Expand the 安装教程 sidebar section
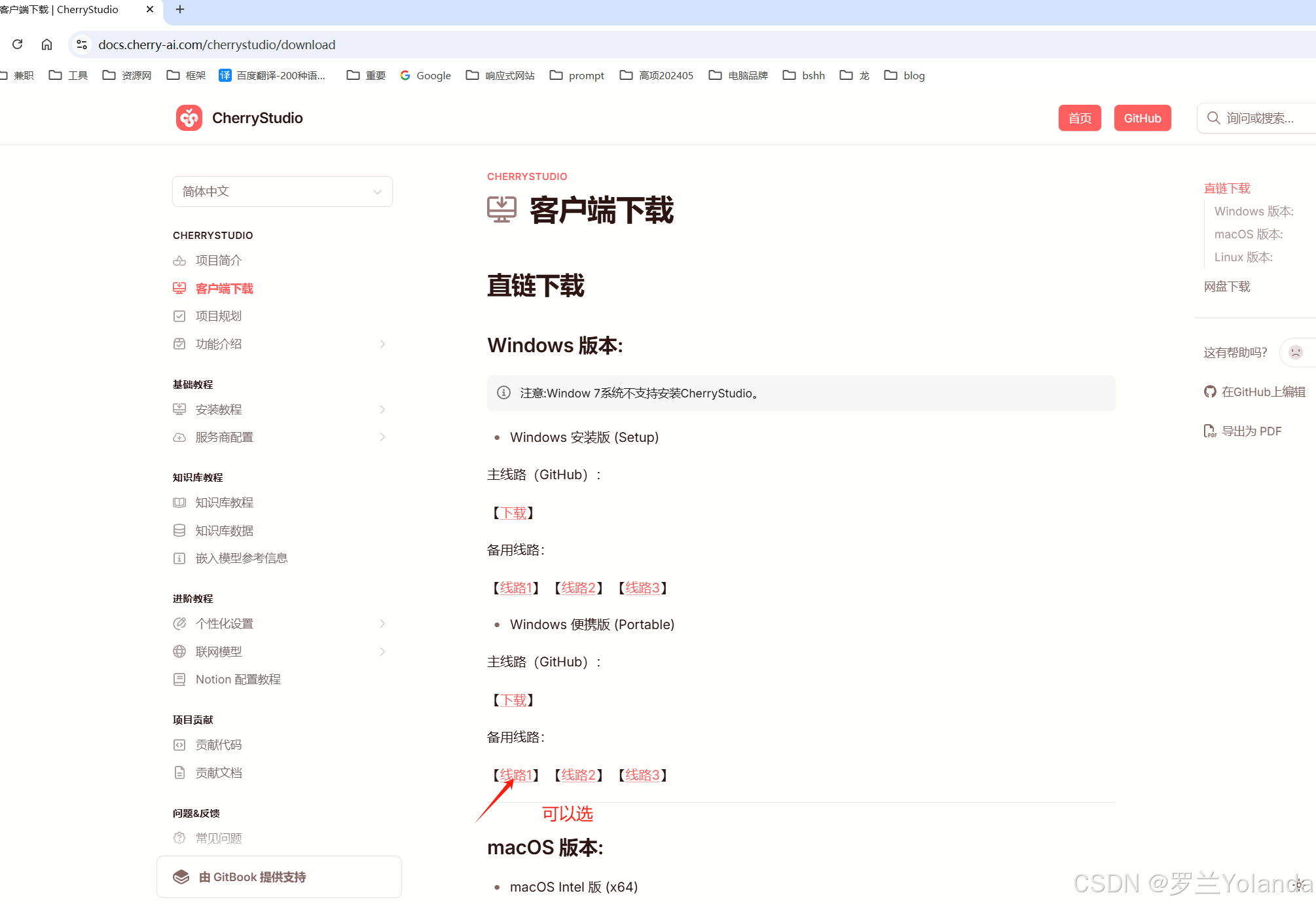This screenshot has height=906, width=1316. [382, 409]
